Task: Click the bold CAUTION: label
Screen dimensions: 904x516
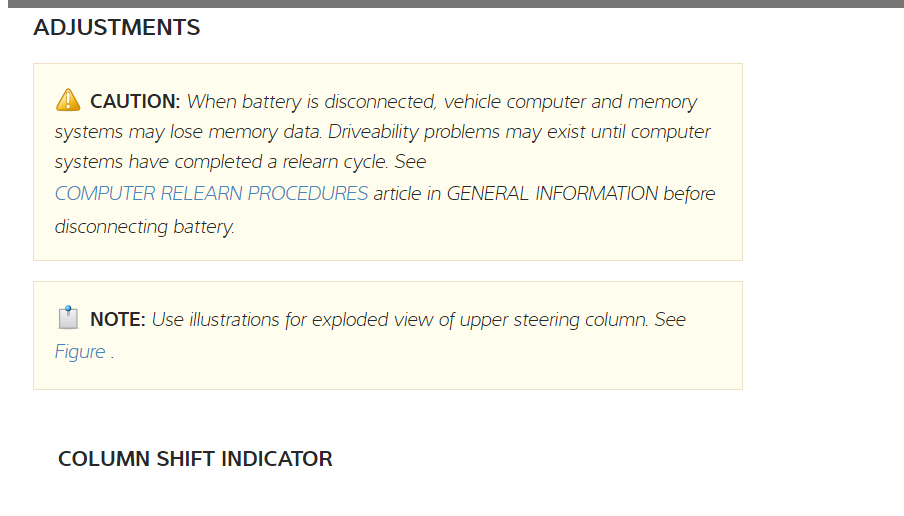Action: pos(134,101)
